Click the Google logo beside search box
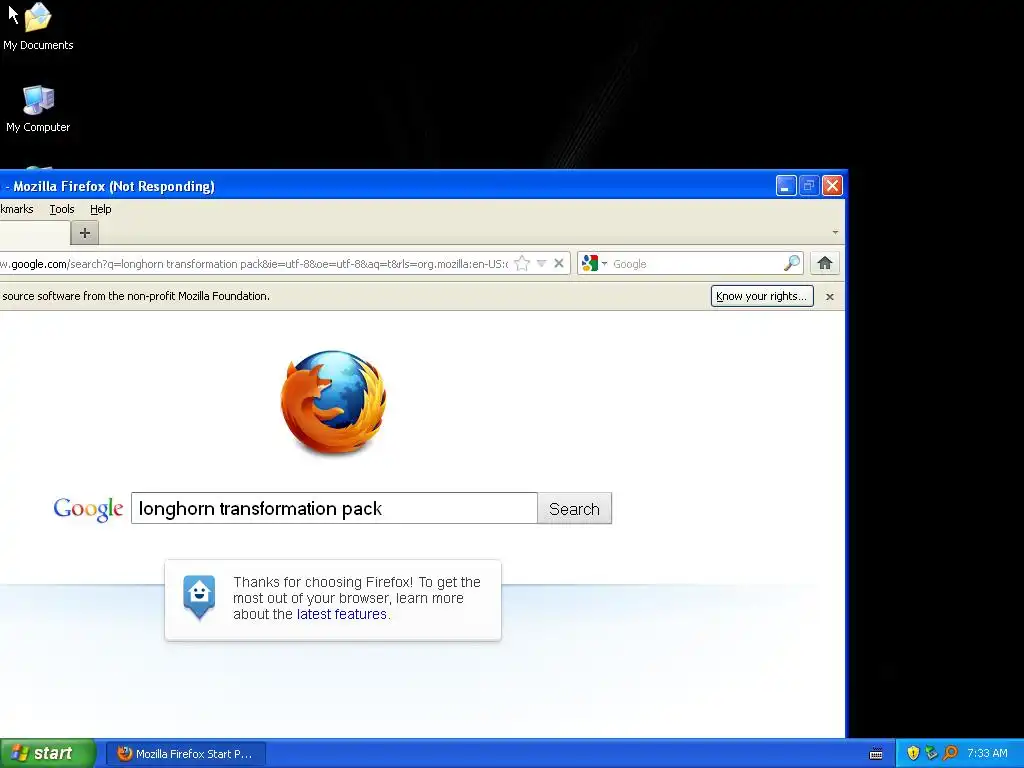This screenshot has width=1024, height=768. 88,509
